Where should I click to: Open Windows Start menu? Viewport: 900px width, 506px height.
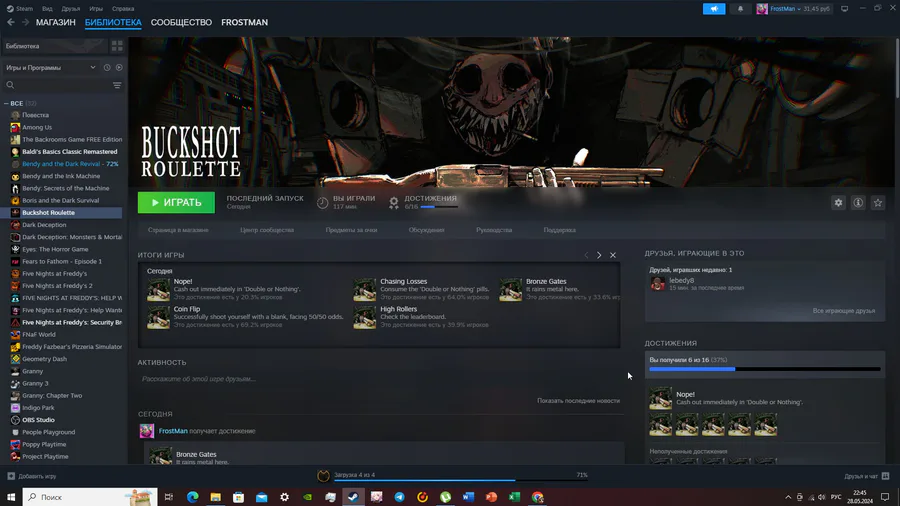pos(11,497)
